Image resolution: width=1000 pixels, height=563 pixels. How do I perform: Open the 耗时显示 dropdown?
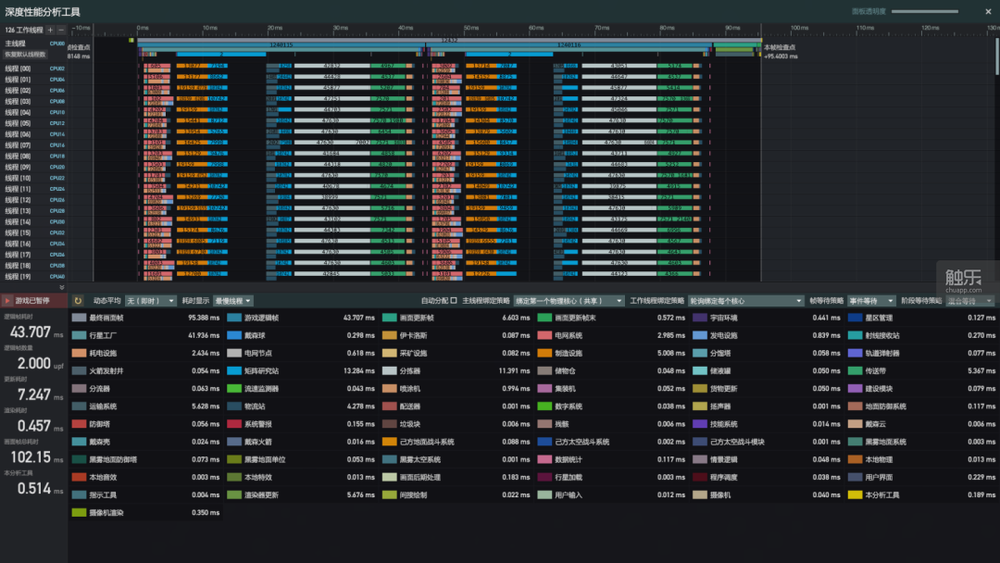pos(233,300)
